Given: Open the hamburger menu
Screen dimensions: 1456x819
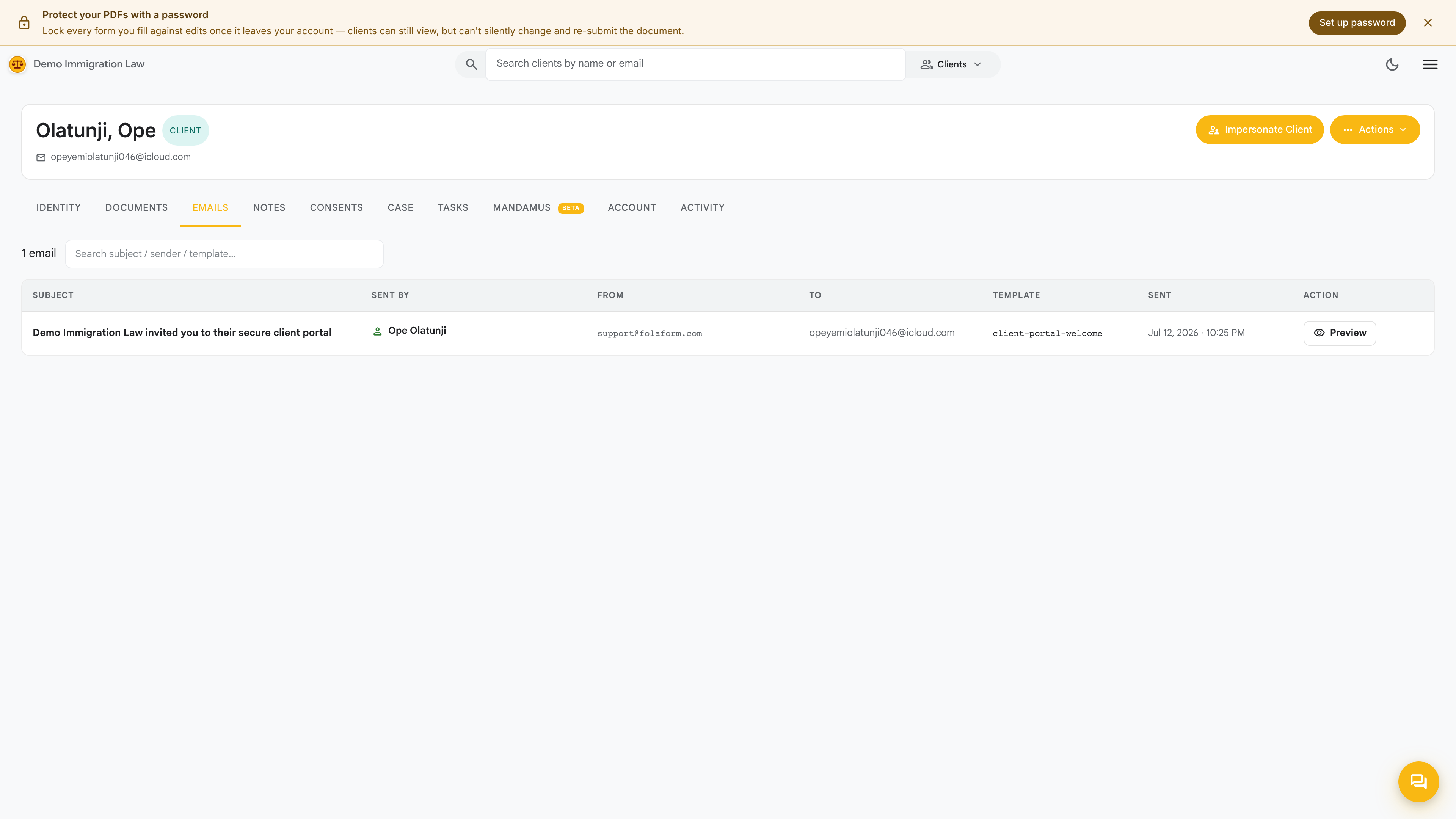Looking at the screenshot, I should click(1430, 64).
